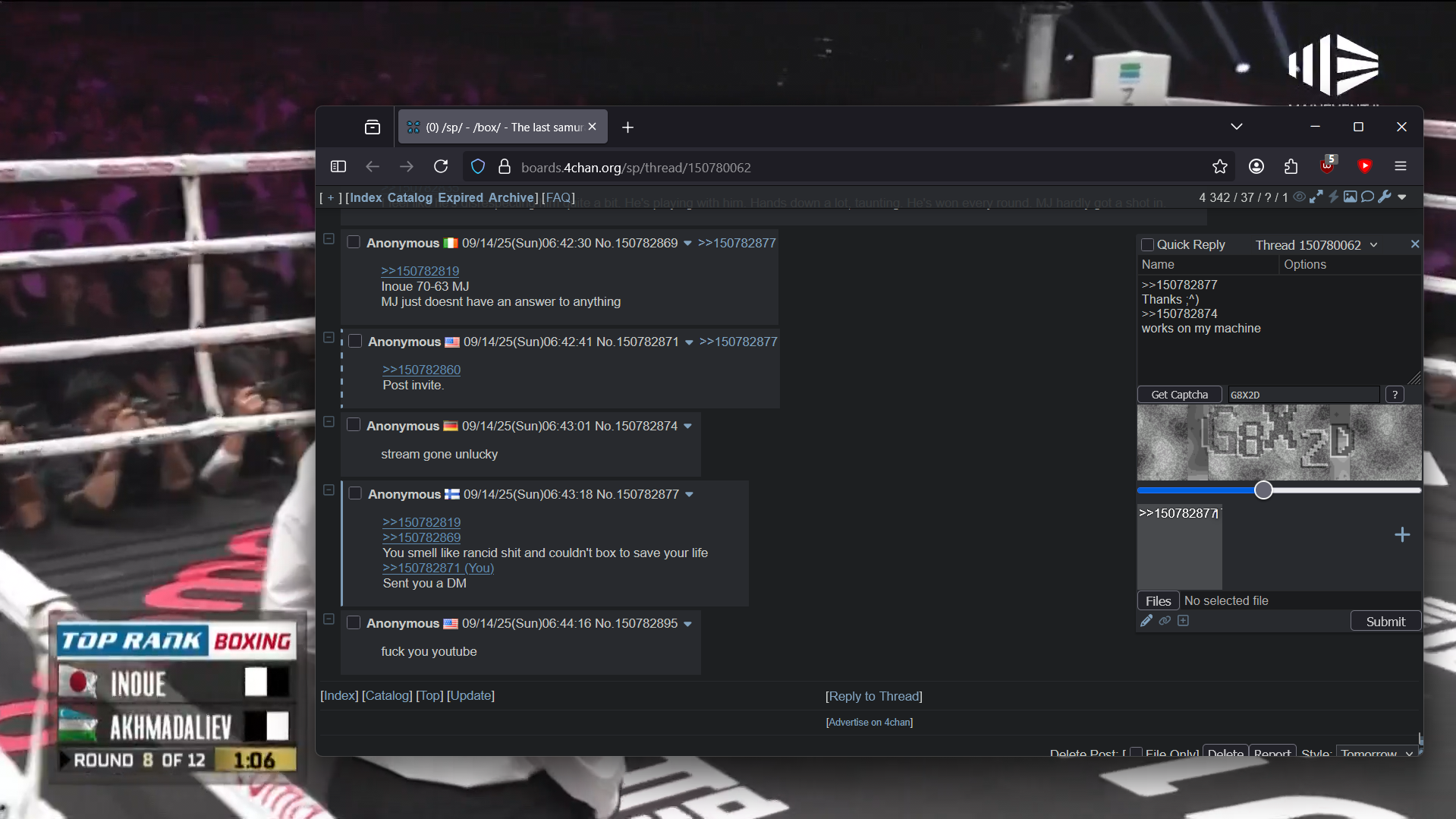Click Advertise on 4chan link

[870, 723]
